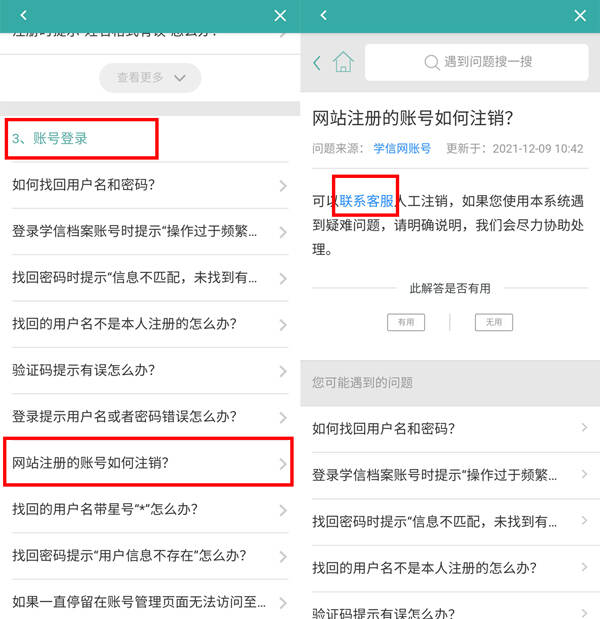Image resolution: width=600 pixels, height=619 pixels.
Task: Open chevron for 如何找回用户名和密码 in left list
Action: click(283, 186)
